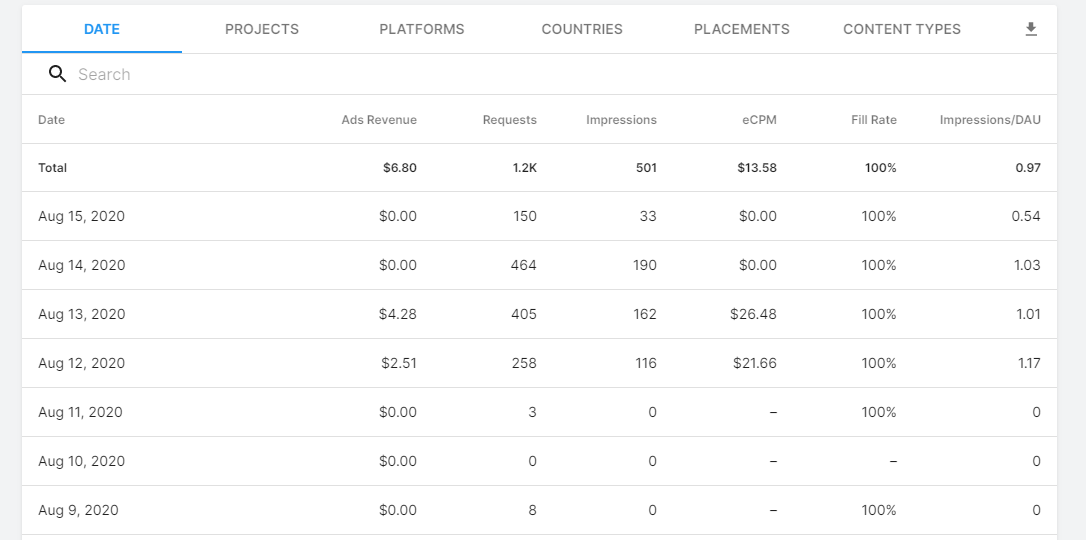This screenshot has width=1086, height=540.
Task: Click the download report icon
Action: [x=1031, y=29]
